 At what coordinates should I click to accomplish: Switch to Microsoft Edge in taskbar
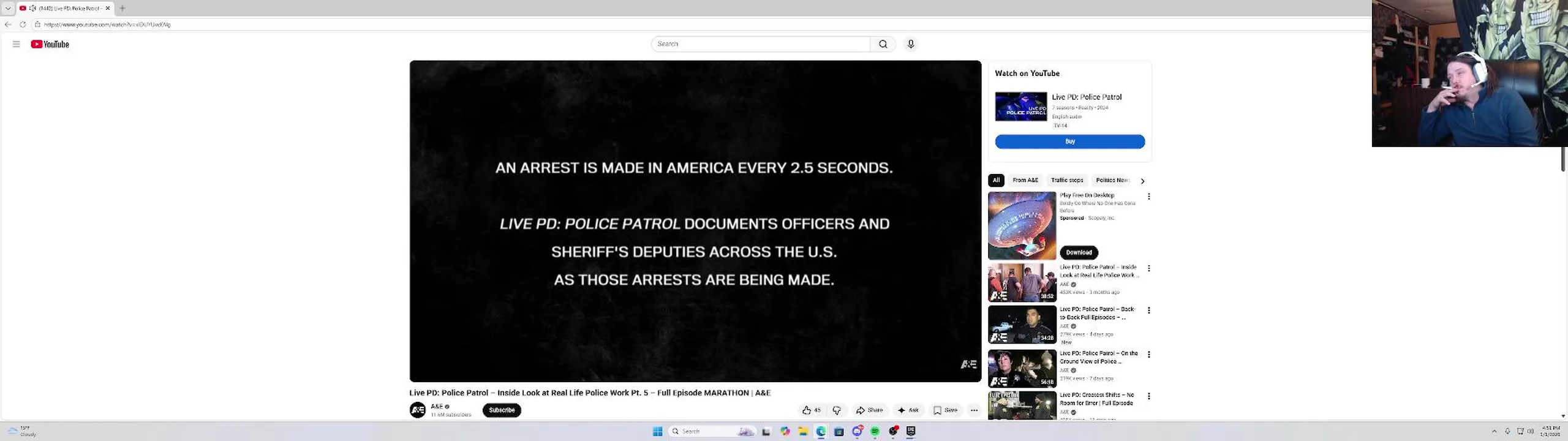tap(821, 431)
